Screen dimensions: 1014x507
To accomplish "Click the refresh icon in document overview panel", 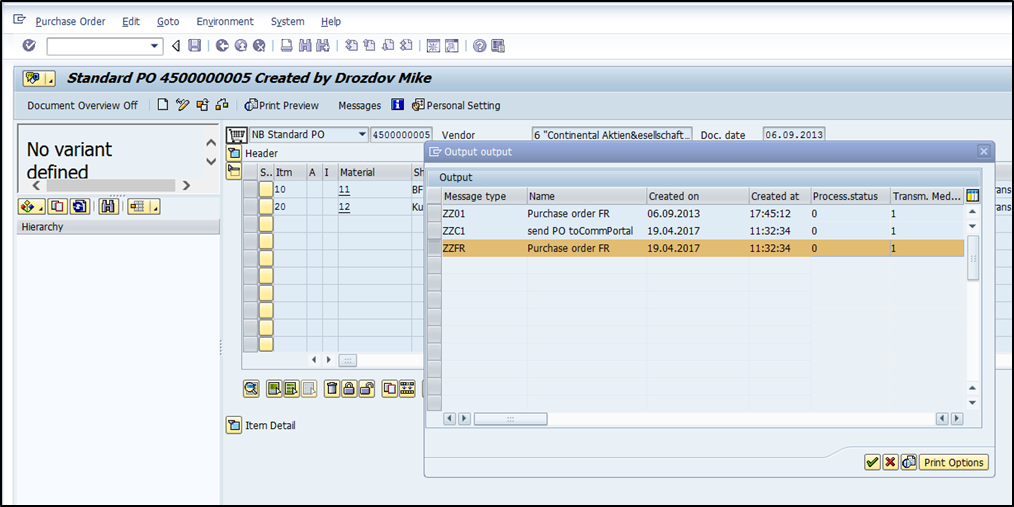I will tap(79, 206).
